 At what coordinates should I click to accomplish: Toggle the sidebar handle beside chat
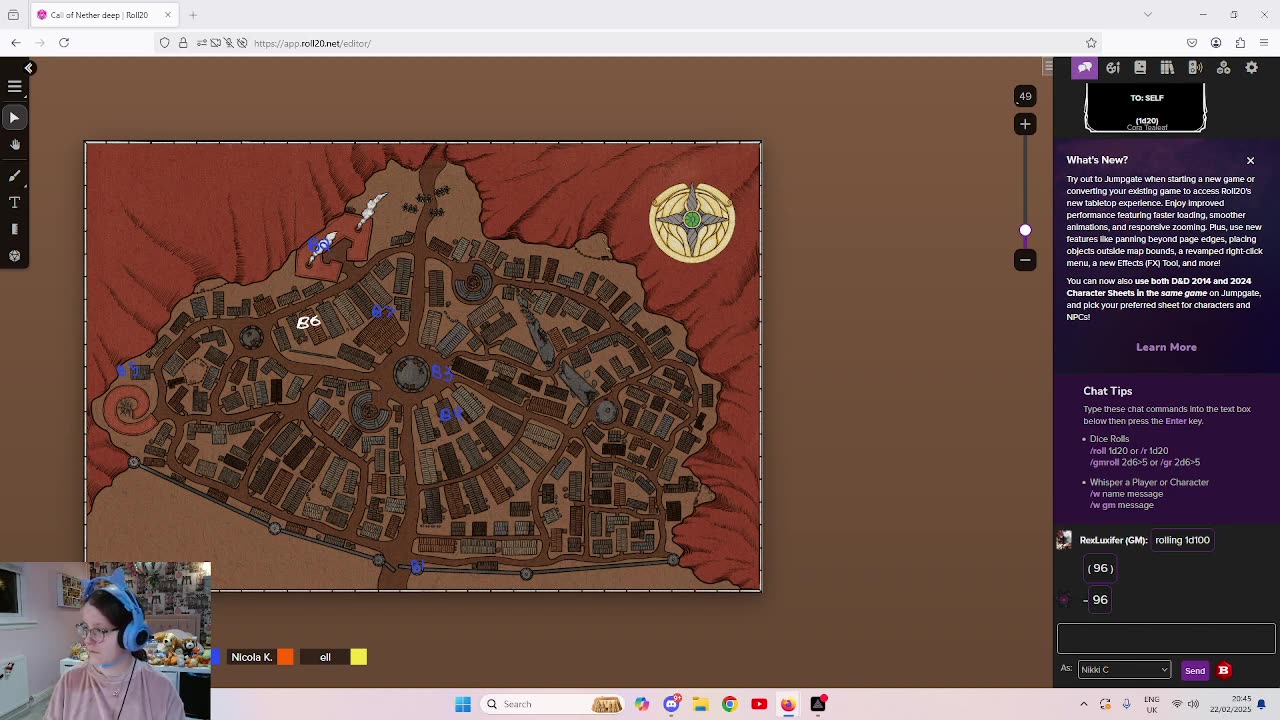coord(1047,67)
